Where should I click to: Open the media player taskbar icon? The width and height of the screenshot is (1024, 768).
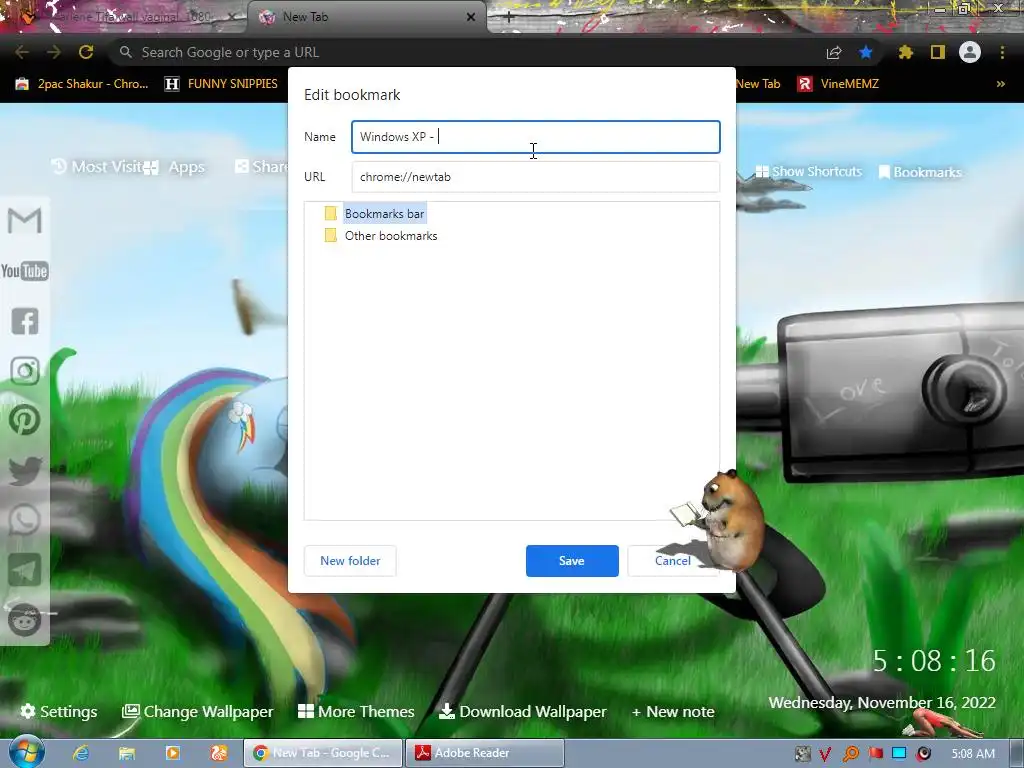[172, 753]
